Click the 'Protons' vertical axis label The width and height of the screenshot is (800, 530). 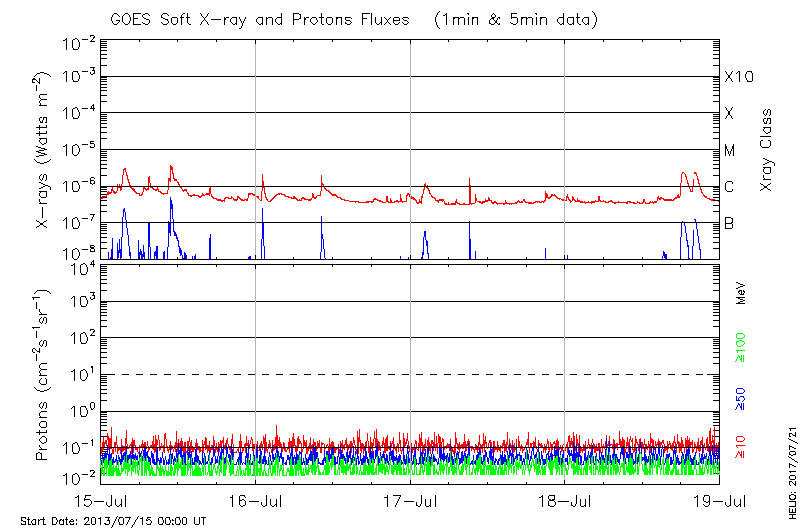click(44, 370)
